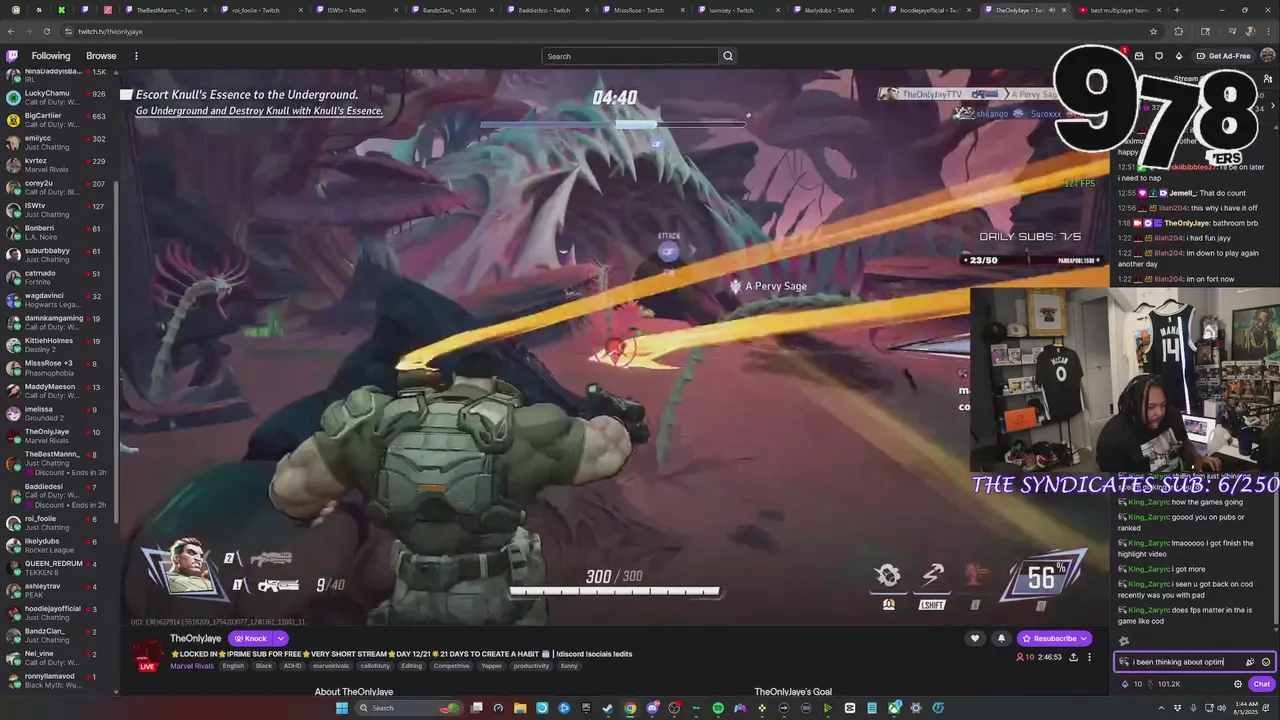The height and width of the screenshot is (720, 1280).
Task: Open File Explorer from the taskbar
Action: coord(520,708)
